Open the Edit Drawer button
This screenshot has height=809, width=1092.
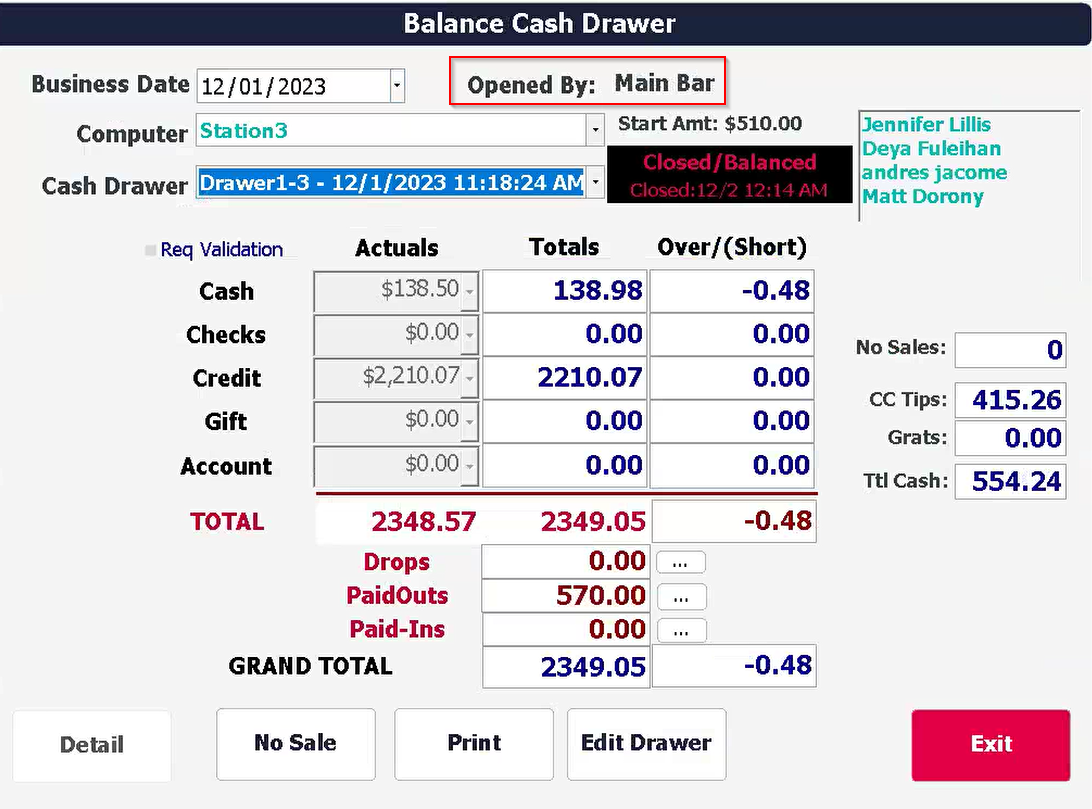(646, 744)
